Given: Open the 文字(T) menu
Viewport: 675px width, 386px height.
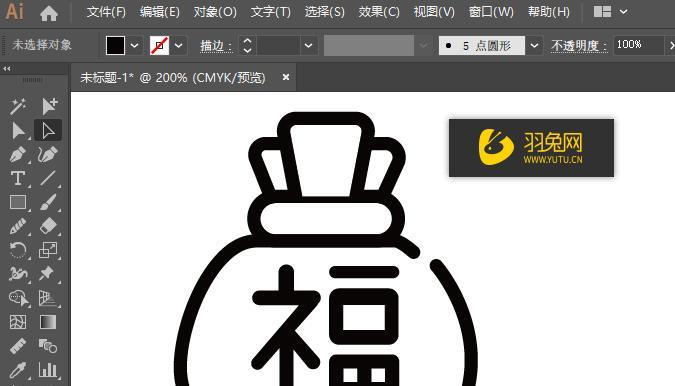Looking at the screenshot, I should (271, 12).
